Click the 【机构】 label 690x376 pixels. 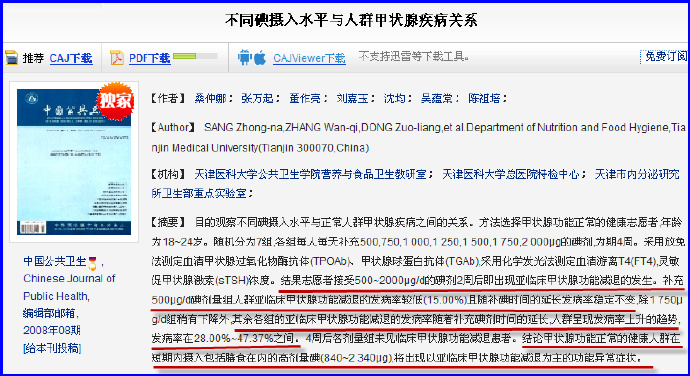(x=168, y=174)
